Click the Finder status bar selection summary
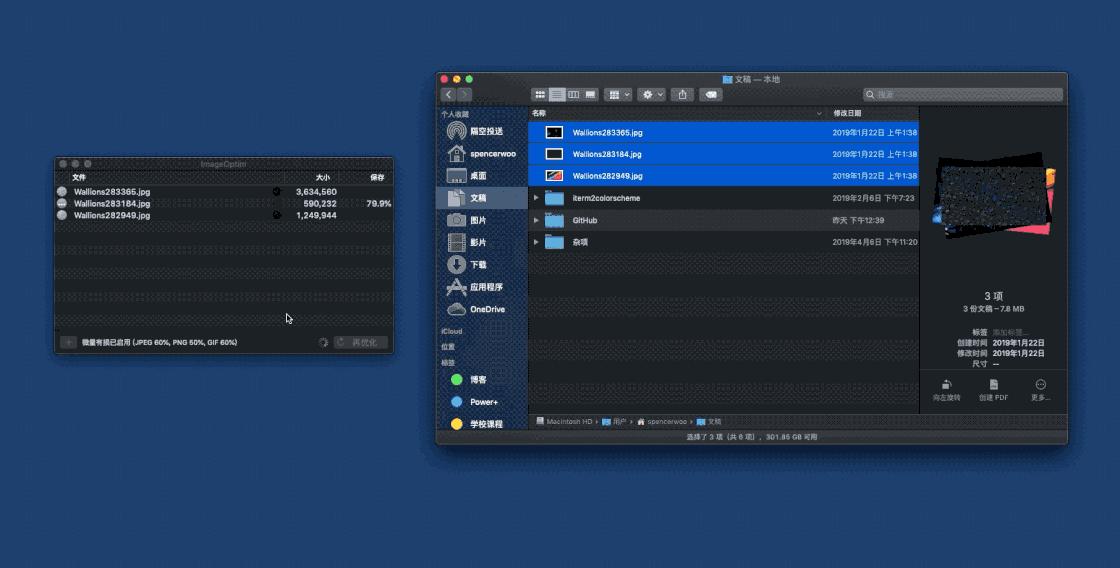1120x568 pixels. 751,437
